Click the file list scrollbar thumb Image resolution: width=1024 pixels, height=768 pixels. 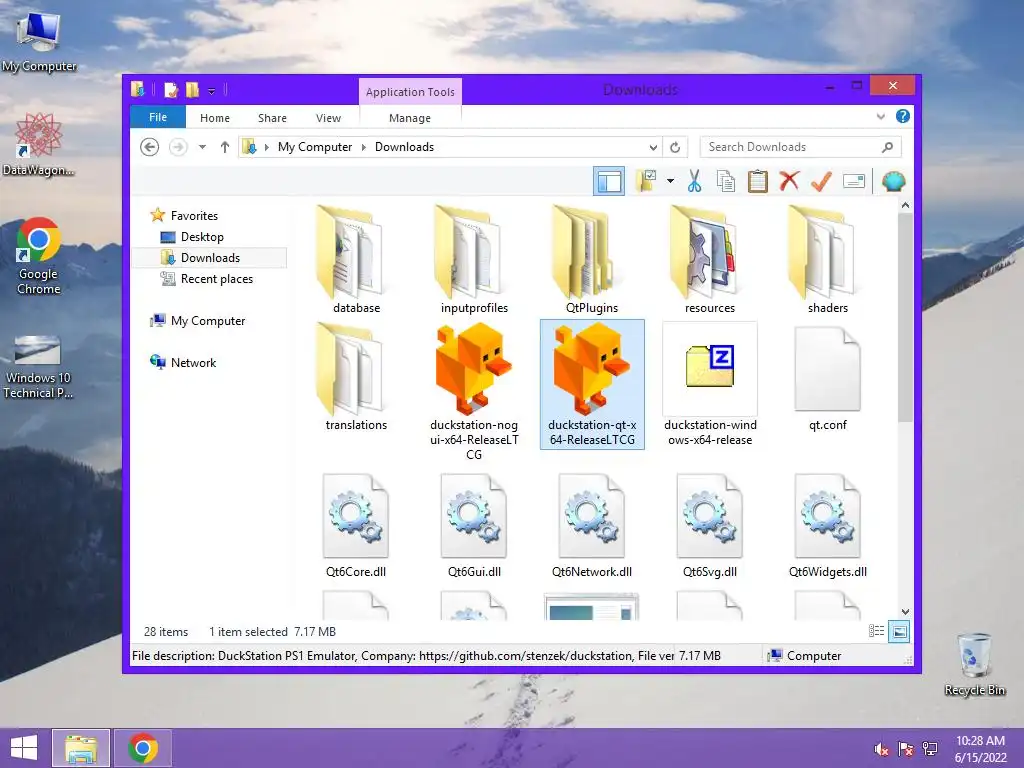905,318
